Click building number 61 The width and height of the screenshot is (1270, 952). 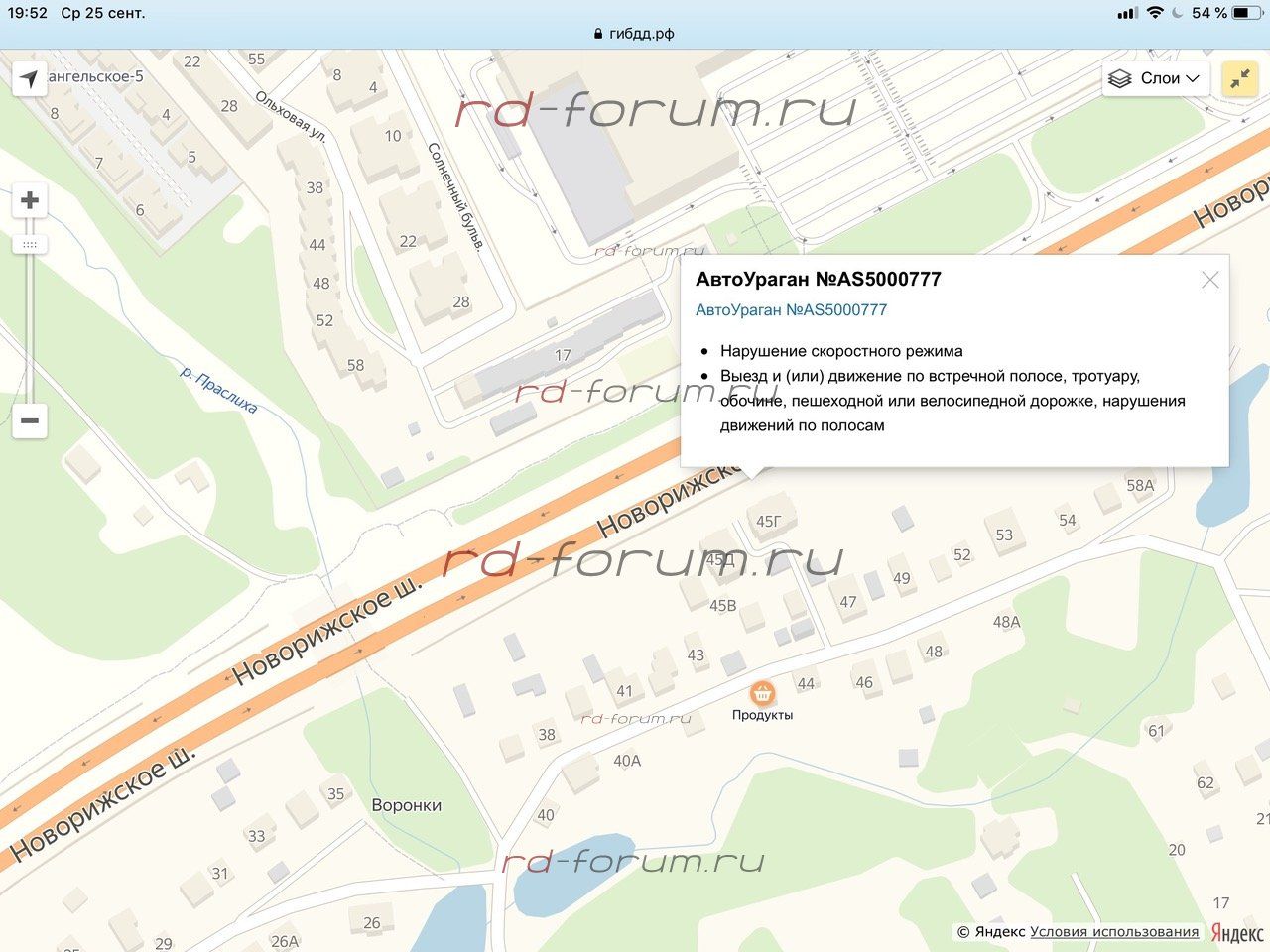pos(1157,731)
